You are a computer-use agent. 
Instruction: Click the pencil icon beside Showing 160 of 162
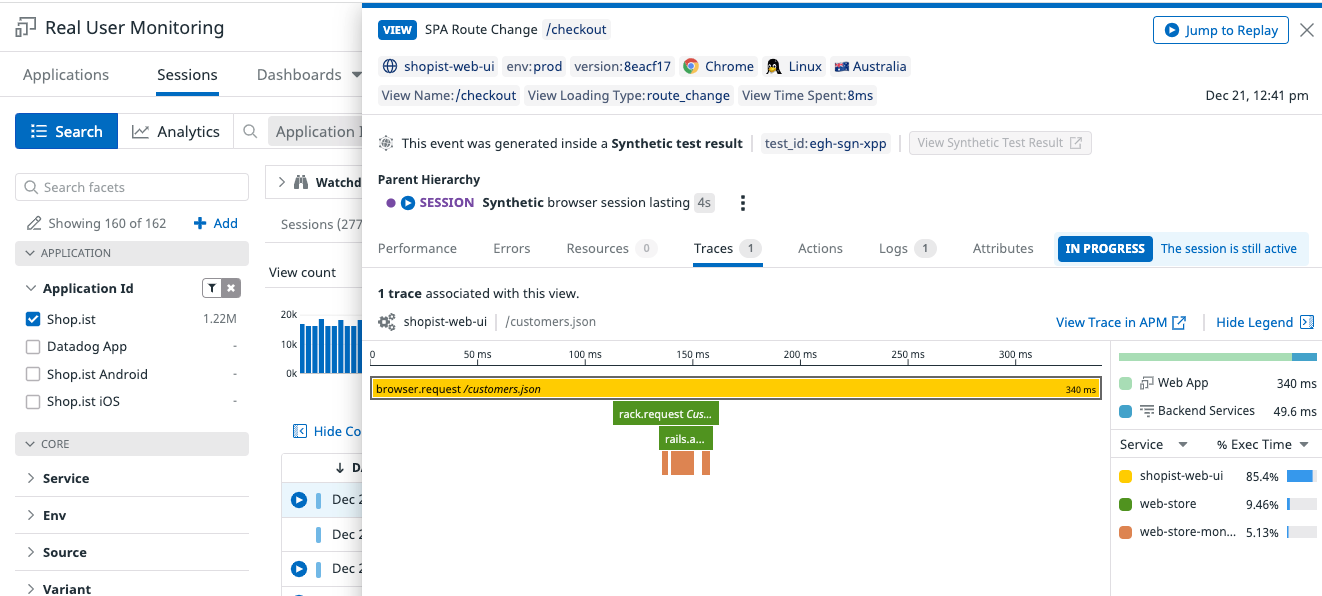34,223
